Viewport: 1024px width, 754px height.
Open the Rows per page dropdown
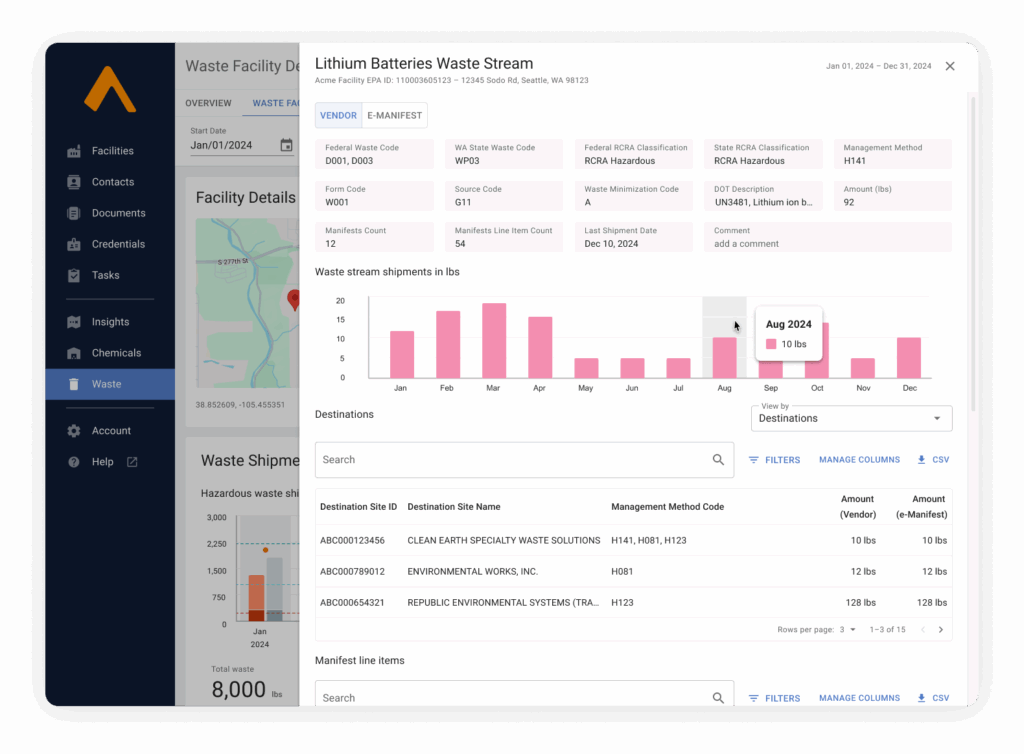[847, 630]
